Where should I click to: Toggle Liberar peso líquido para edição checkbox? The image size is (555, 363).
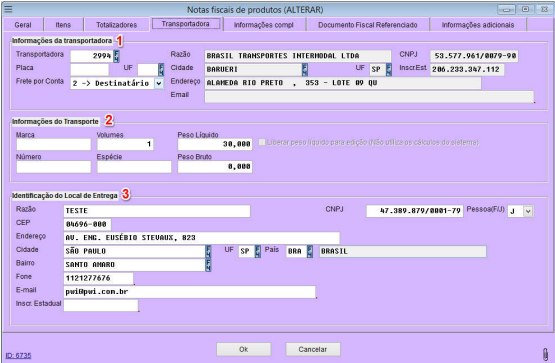pyautogui.click(x=262, y=142)
